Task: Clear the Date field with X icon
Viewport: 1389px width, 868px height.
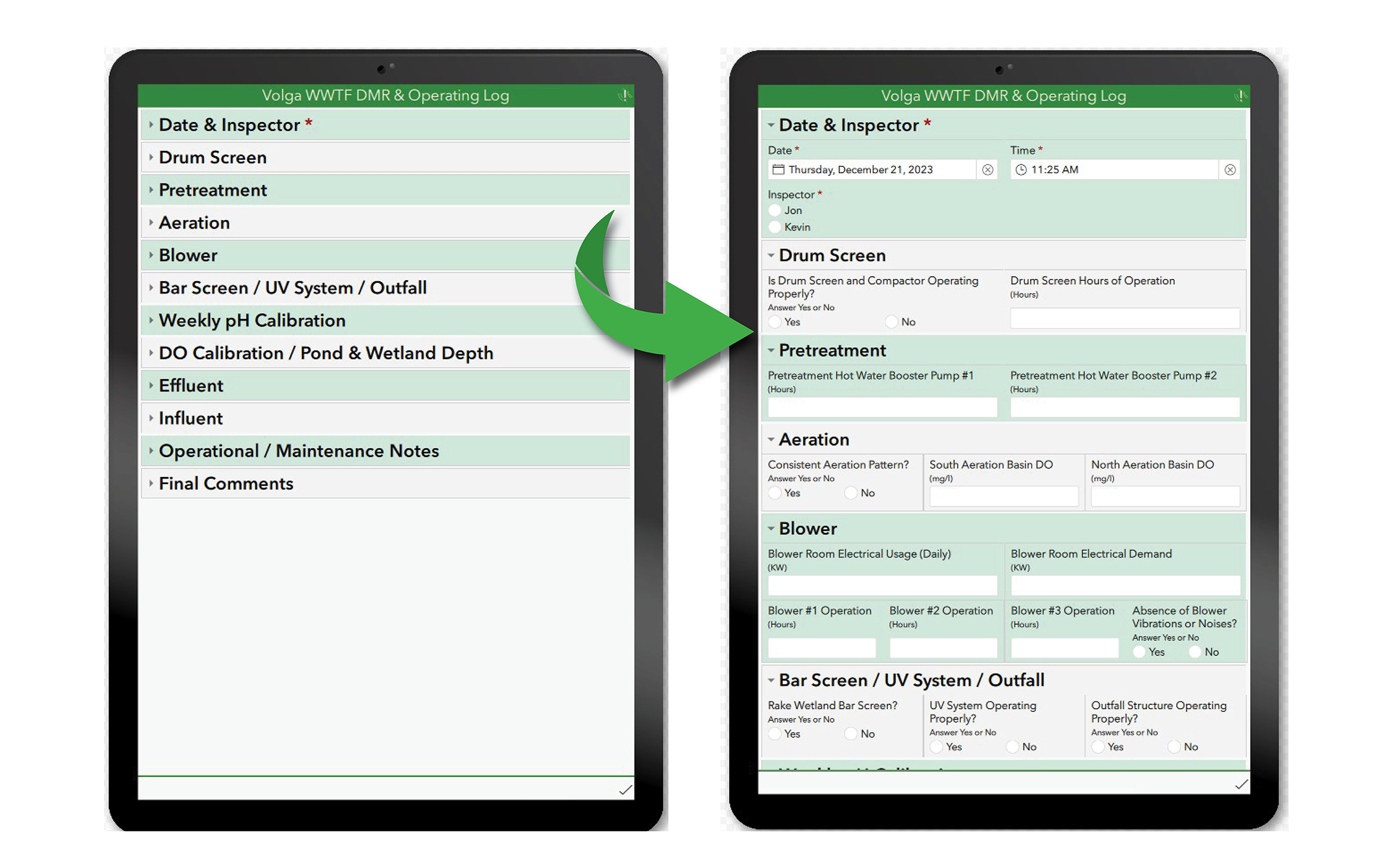Action: 987,170
